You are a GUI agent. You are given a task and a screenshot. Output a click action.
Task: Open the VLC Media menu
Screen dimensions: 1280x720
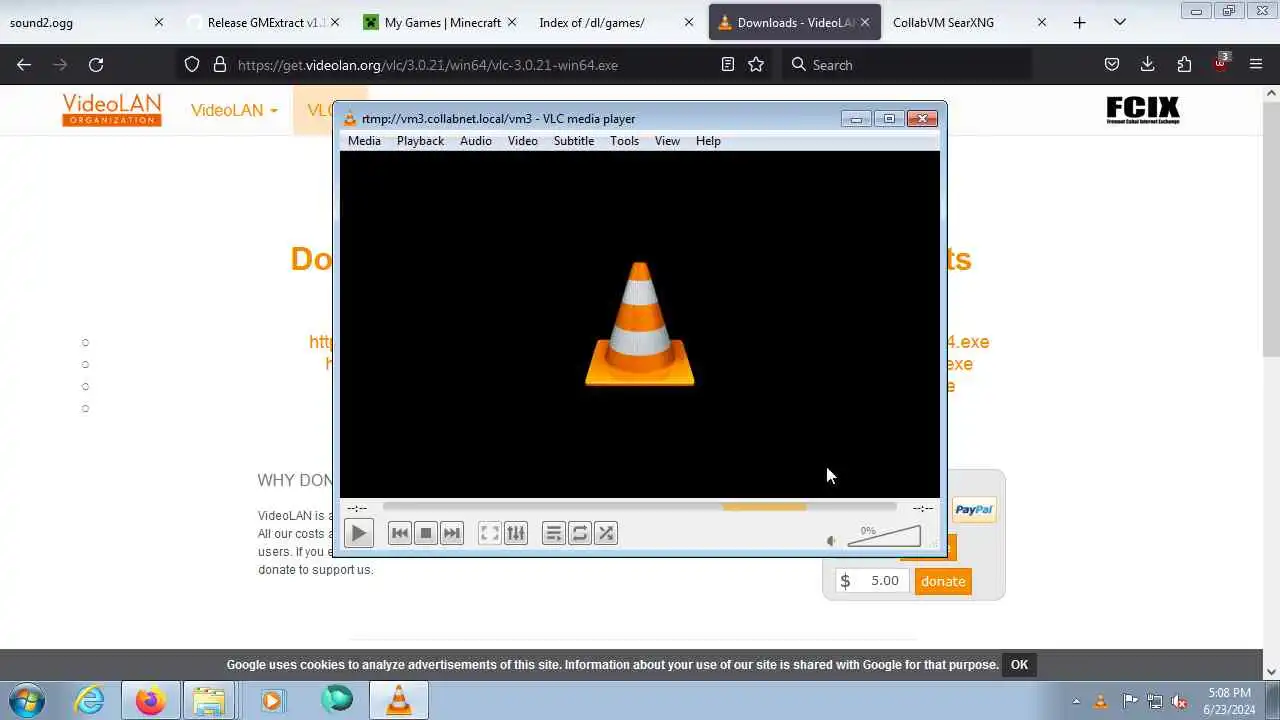pos(364,141)
